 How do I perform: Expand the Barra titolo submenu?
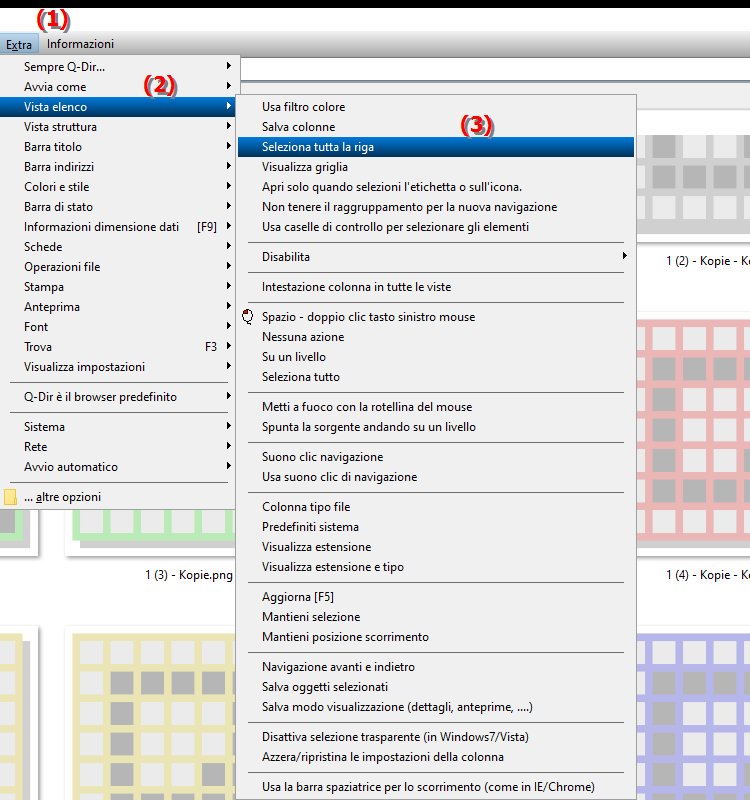coord(118,147)
